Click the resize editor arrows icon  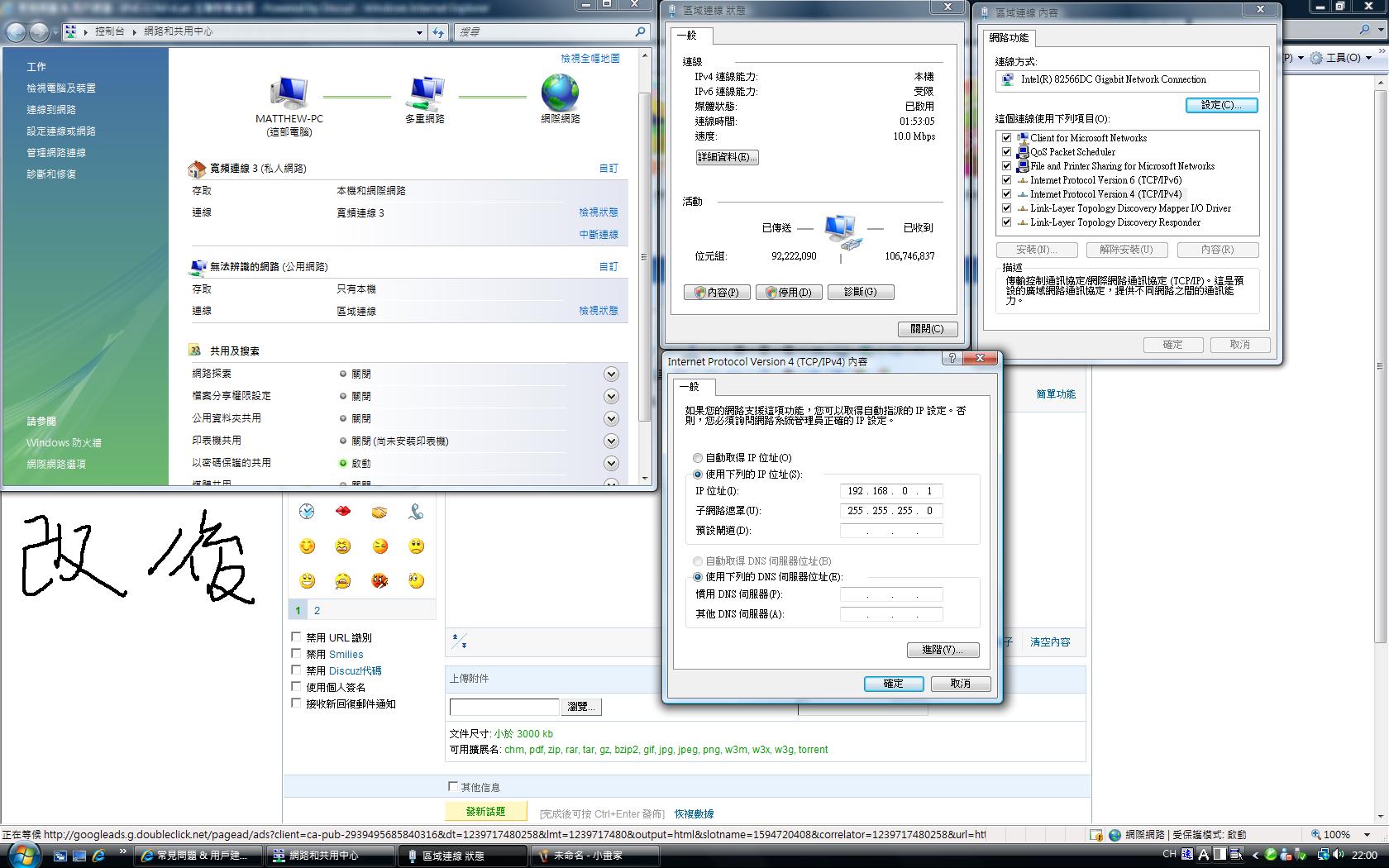460,641
